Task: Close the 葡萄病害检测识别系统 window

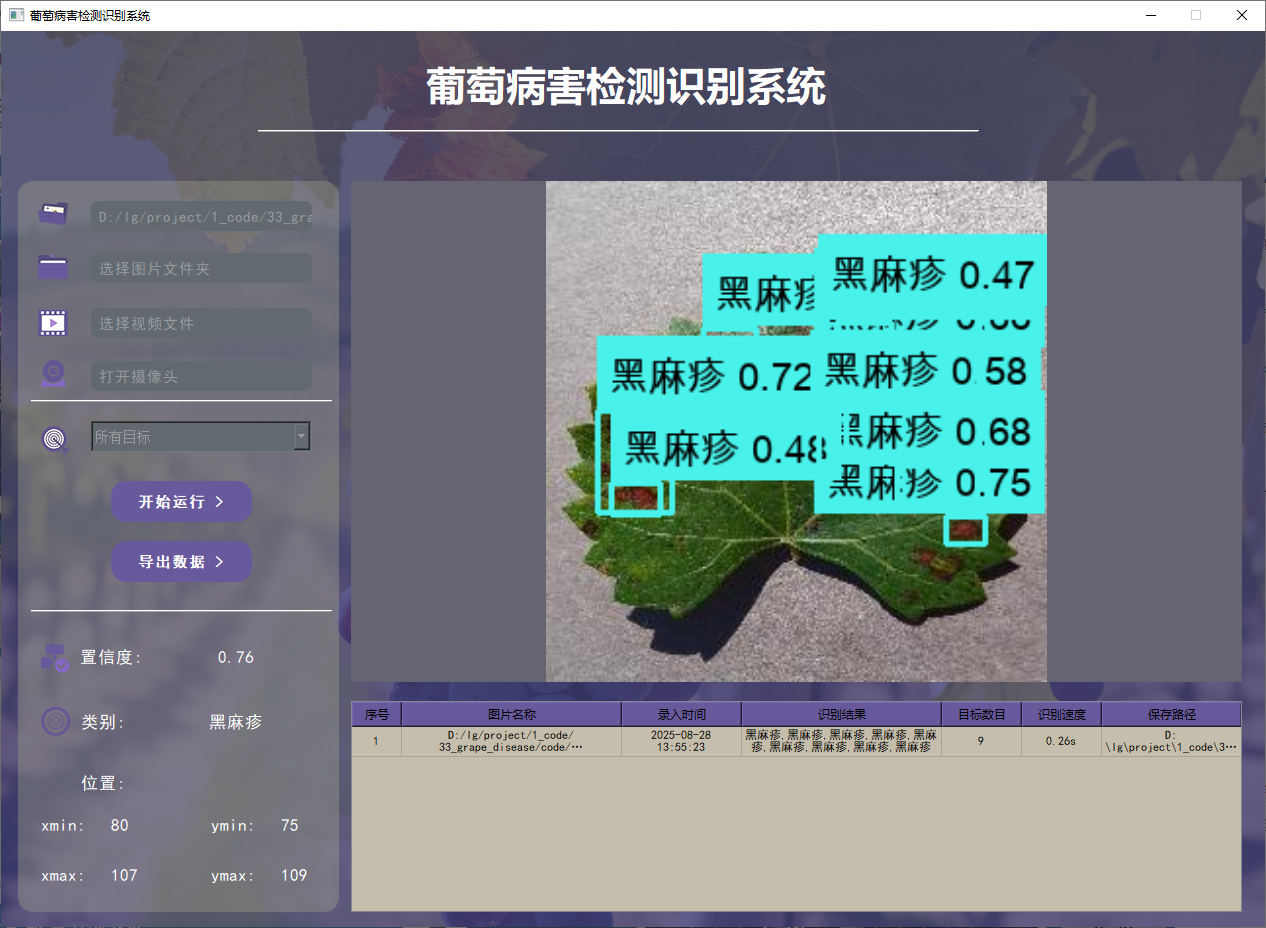Action: [1242, 15]
